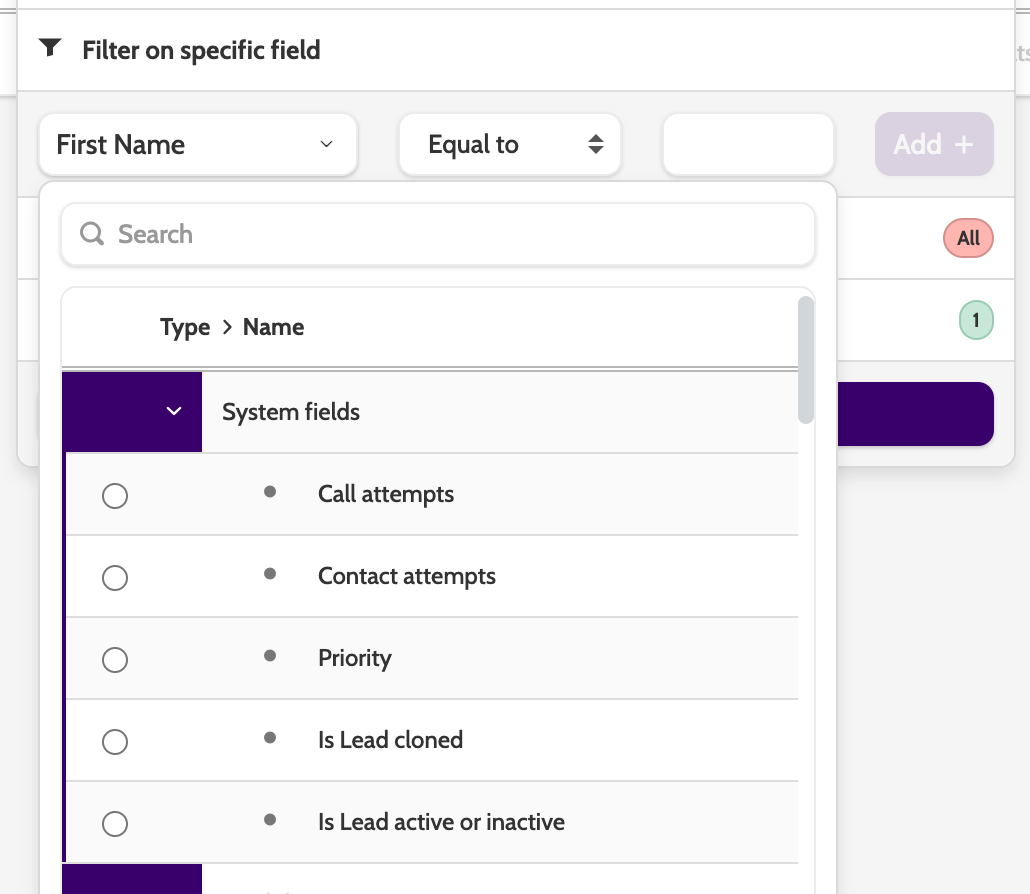
Task: Click the red All badge
Action: point(968,238)
